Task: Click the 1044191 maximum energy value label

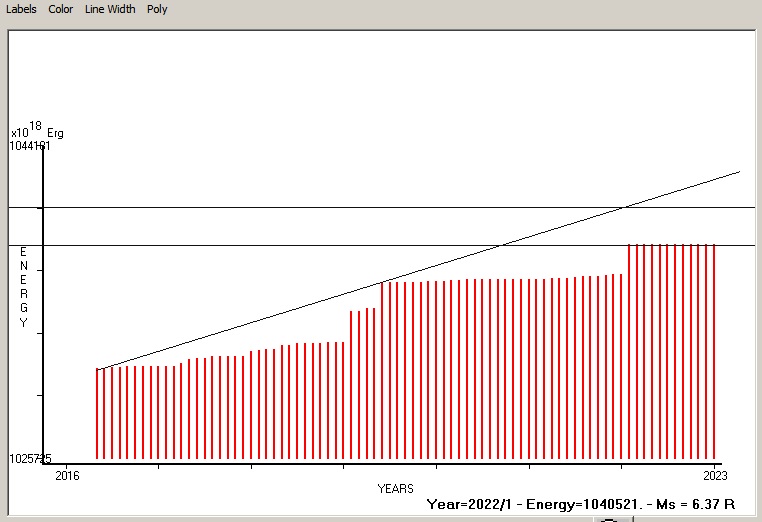Action: [30, 146]
